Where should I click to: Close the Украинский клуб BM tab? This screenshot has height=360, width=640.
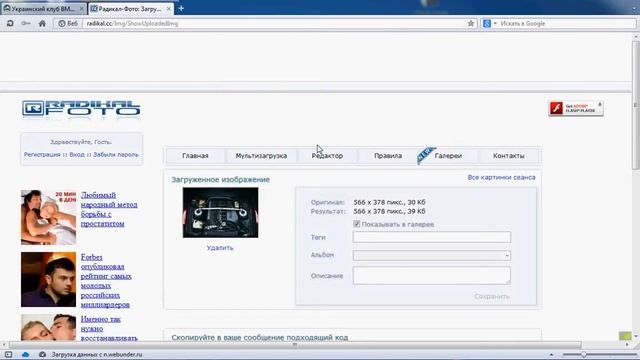click(x=82, y=8)
